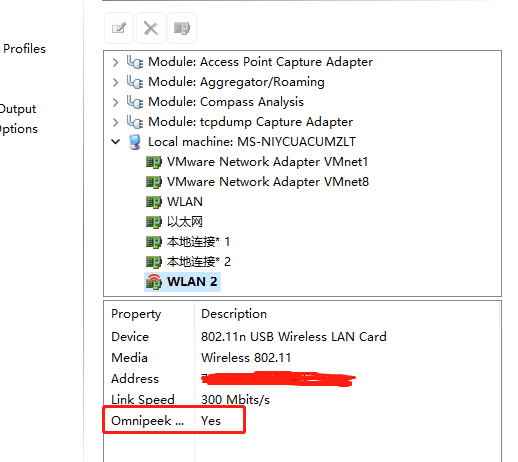
Task: Collapse Local machine: MS-NIYCUACUMZLT node
Action: point(115,142)
